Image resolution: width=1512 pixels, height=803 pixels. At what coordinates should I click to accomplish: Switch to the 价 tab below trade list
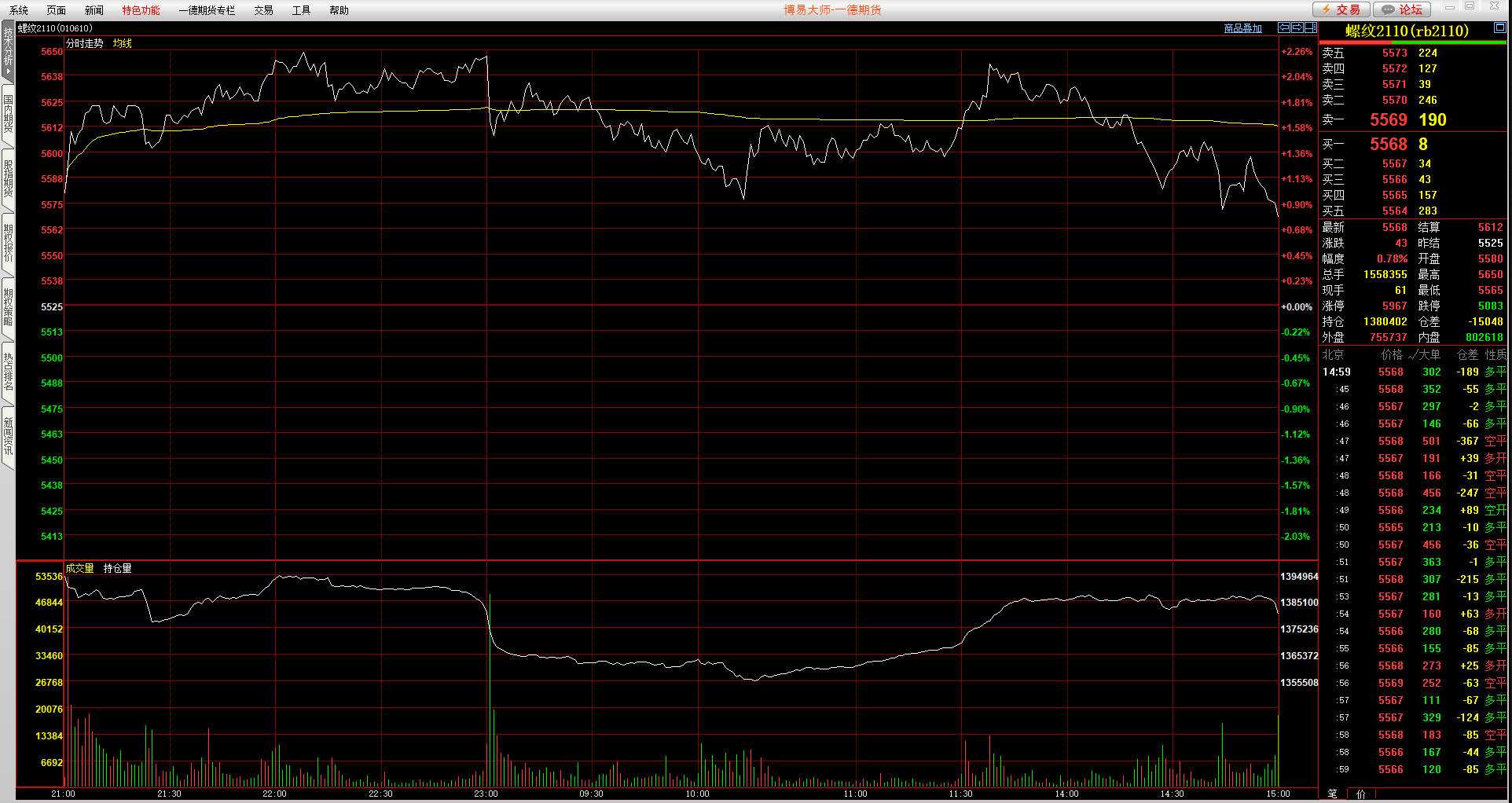click(1360, 794)
